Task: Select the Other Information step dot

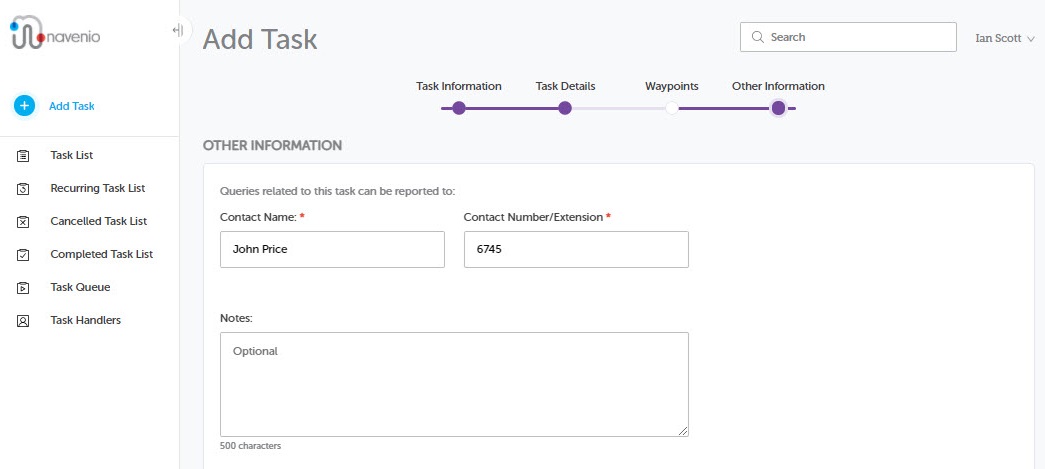Action: coord(778,108)
